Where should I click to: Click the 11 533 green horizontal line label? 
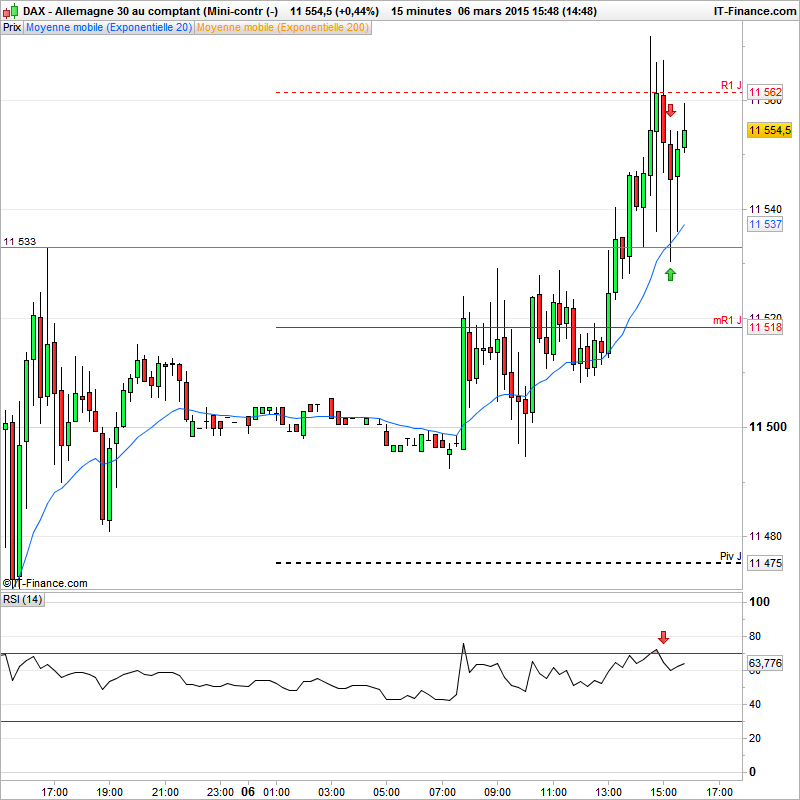click(20, 242)
